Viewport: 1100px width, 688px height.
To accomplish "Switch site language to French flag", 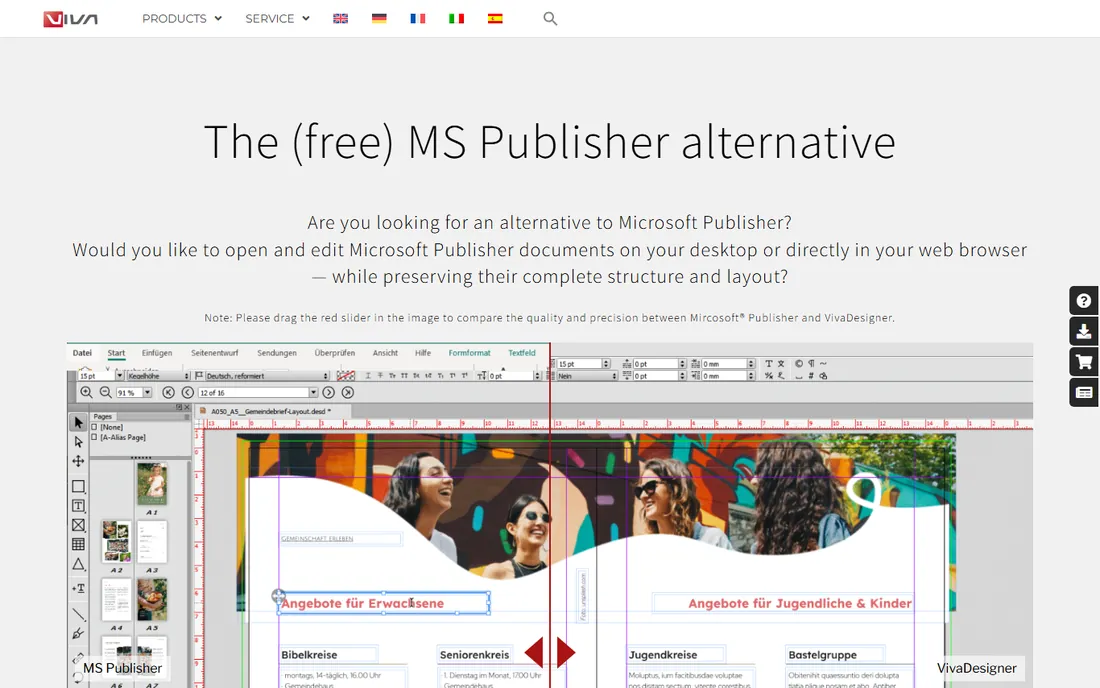I will coord(417,19).
